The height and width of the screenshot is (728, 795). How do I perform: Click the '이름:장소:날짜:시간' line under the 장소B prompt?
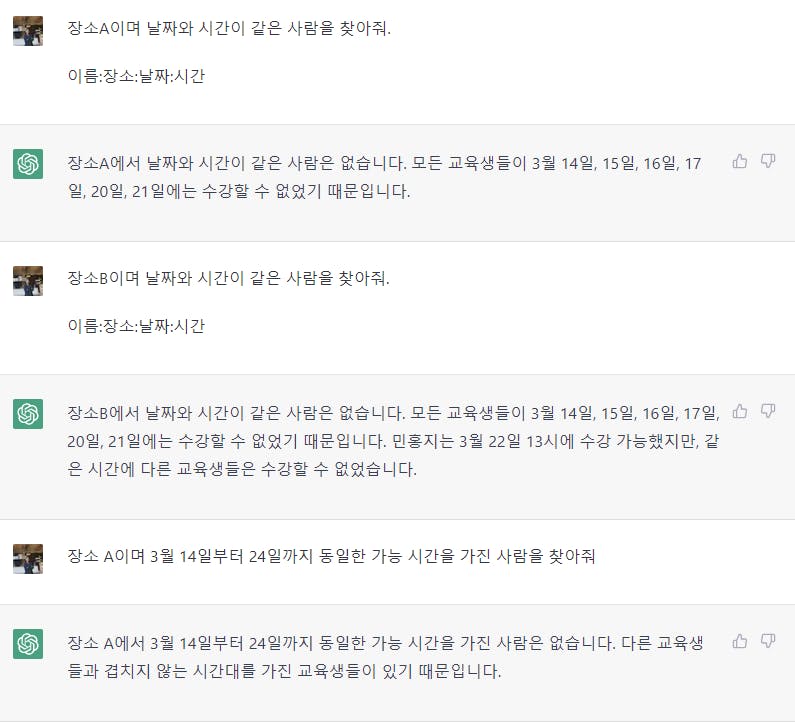tap(136, 326)
